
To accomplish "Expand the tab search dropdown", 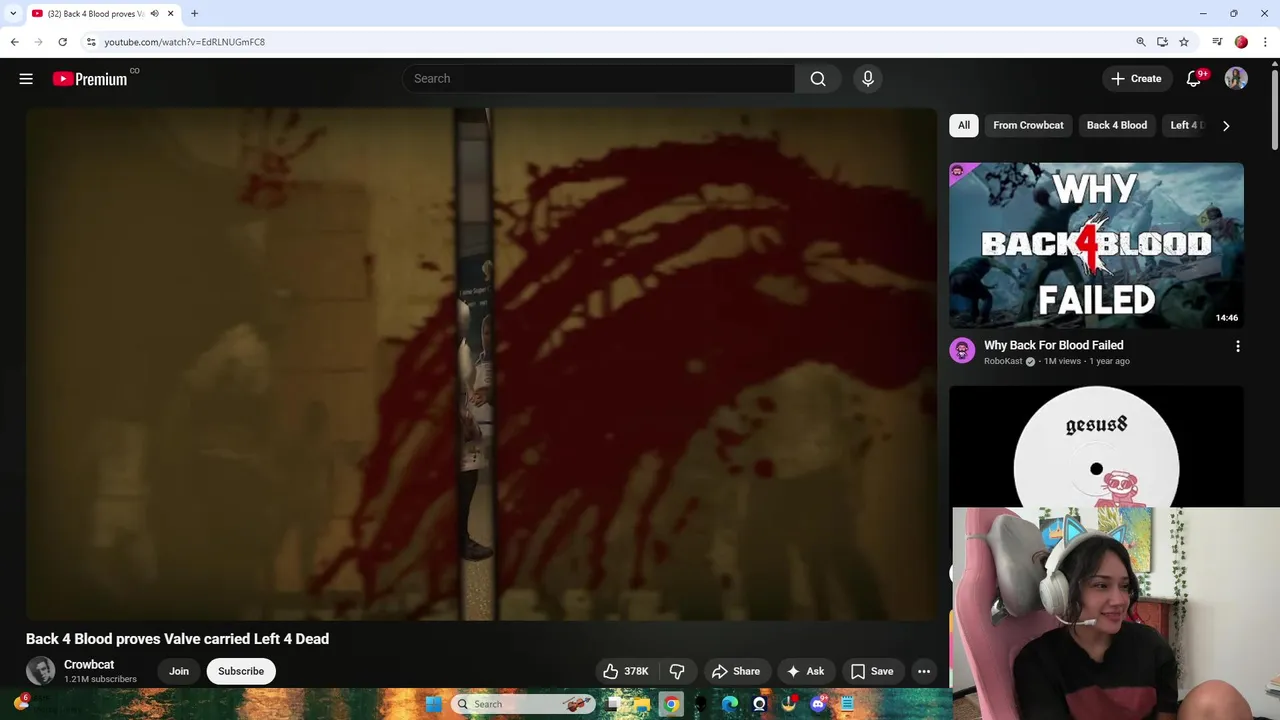I will 13,14.
